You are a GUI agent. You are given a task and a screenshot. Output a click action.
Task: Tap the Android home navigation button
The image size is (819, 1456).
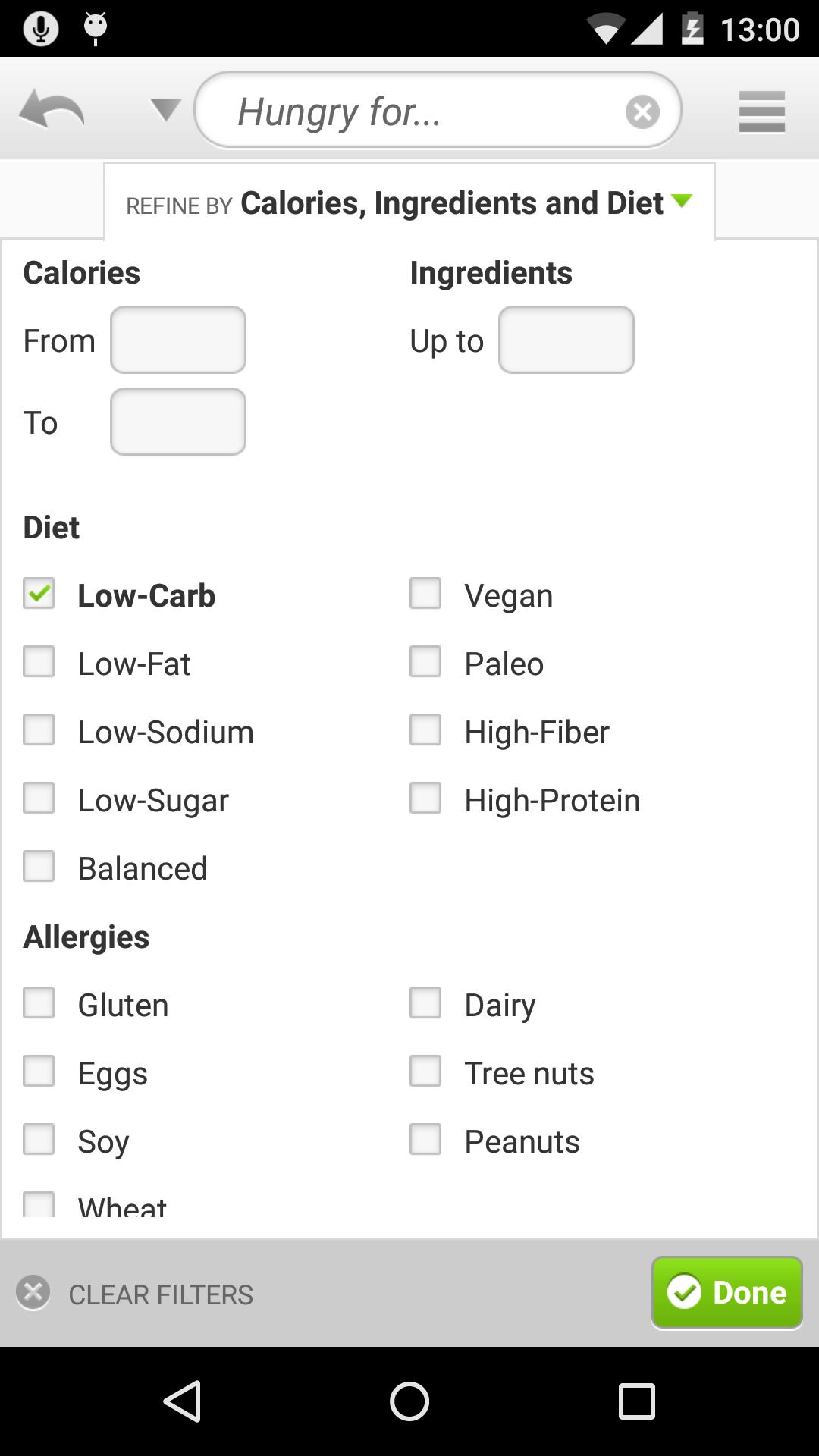[x=409, y=1401]
